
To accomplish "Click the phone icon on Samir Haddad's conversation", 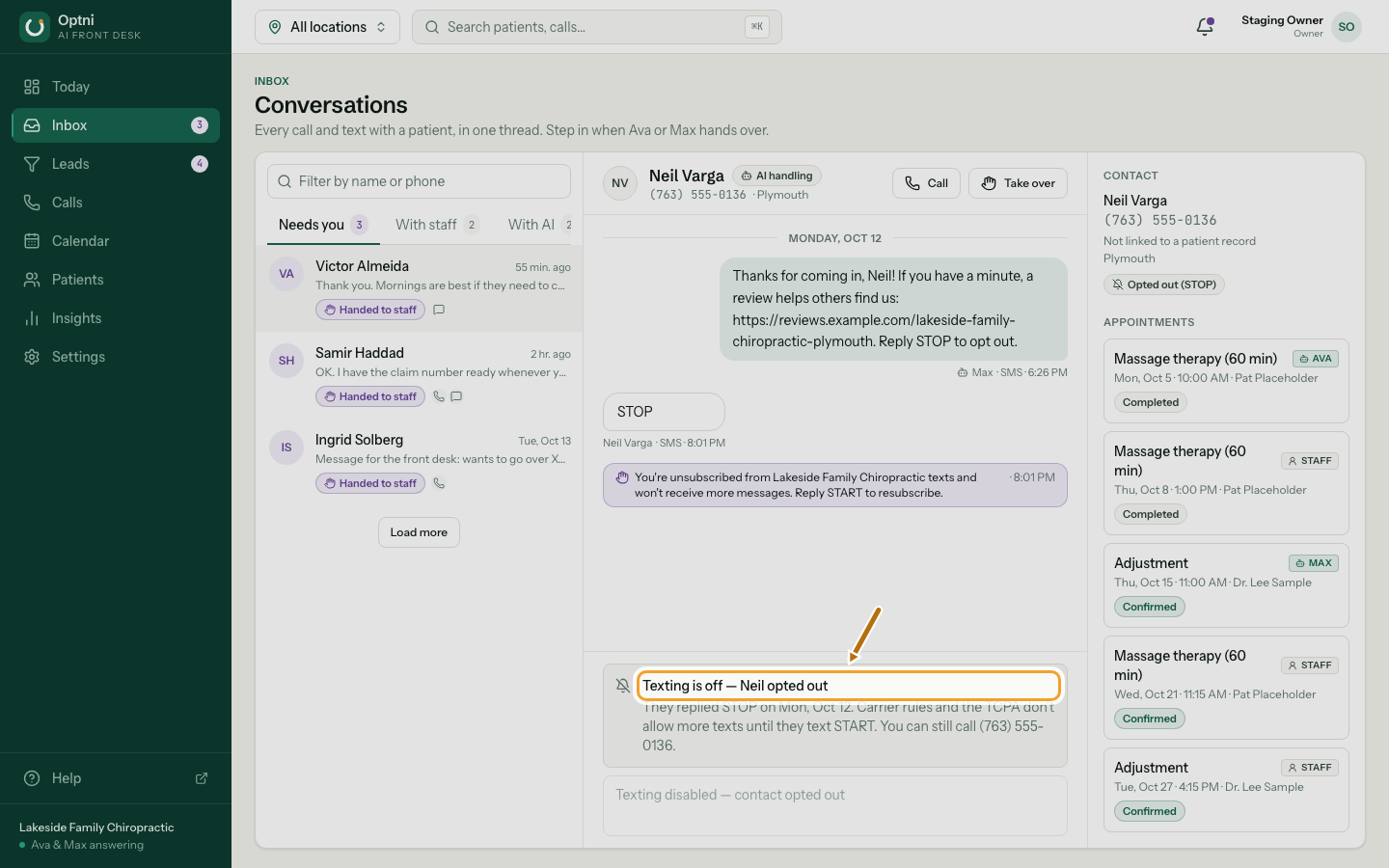I will coord(439,396).
